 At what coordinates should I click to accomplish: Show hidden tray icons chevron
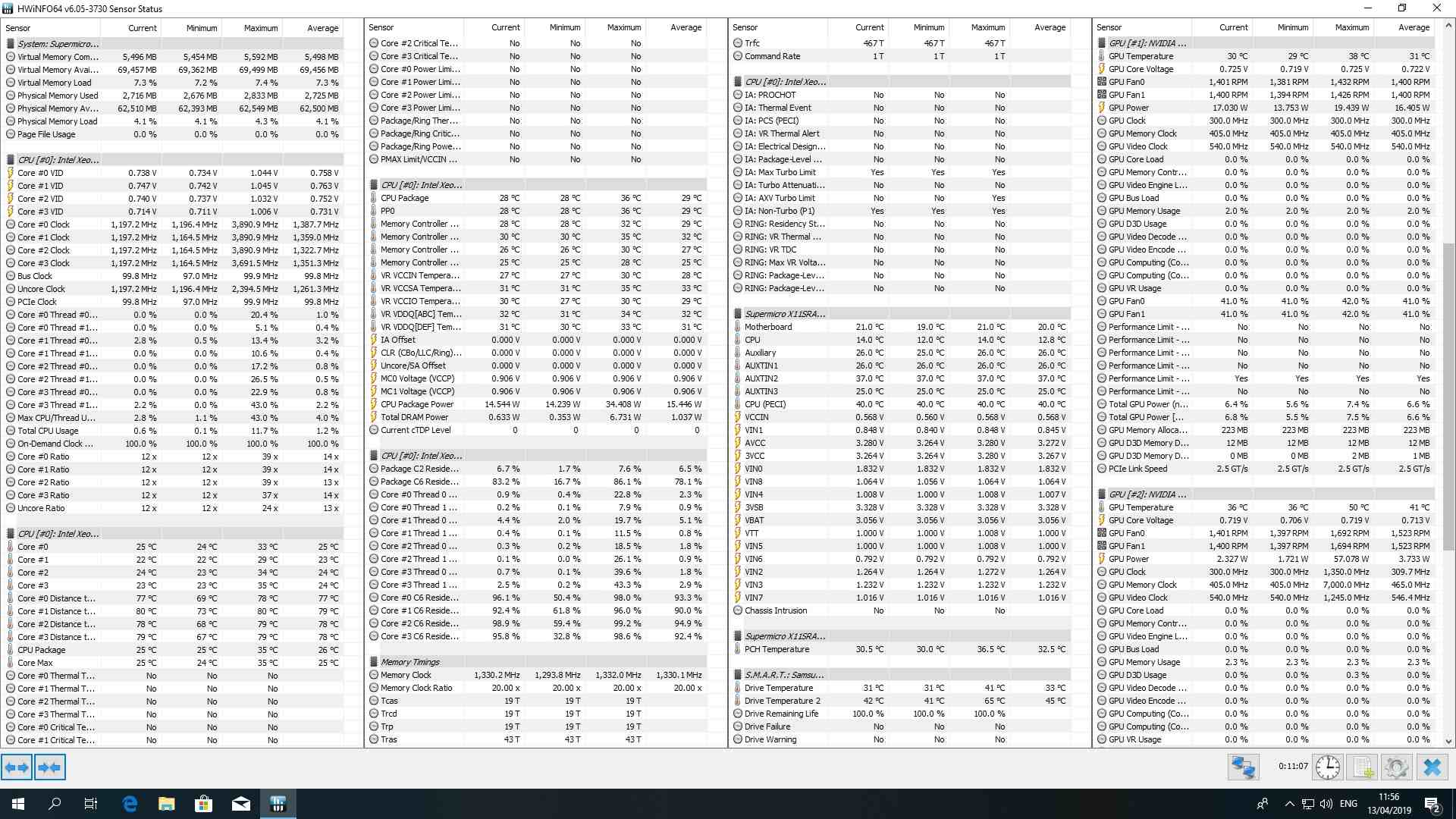pos(1289,804)
